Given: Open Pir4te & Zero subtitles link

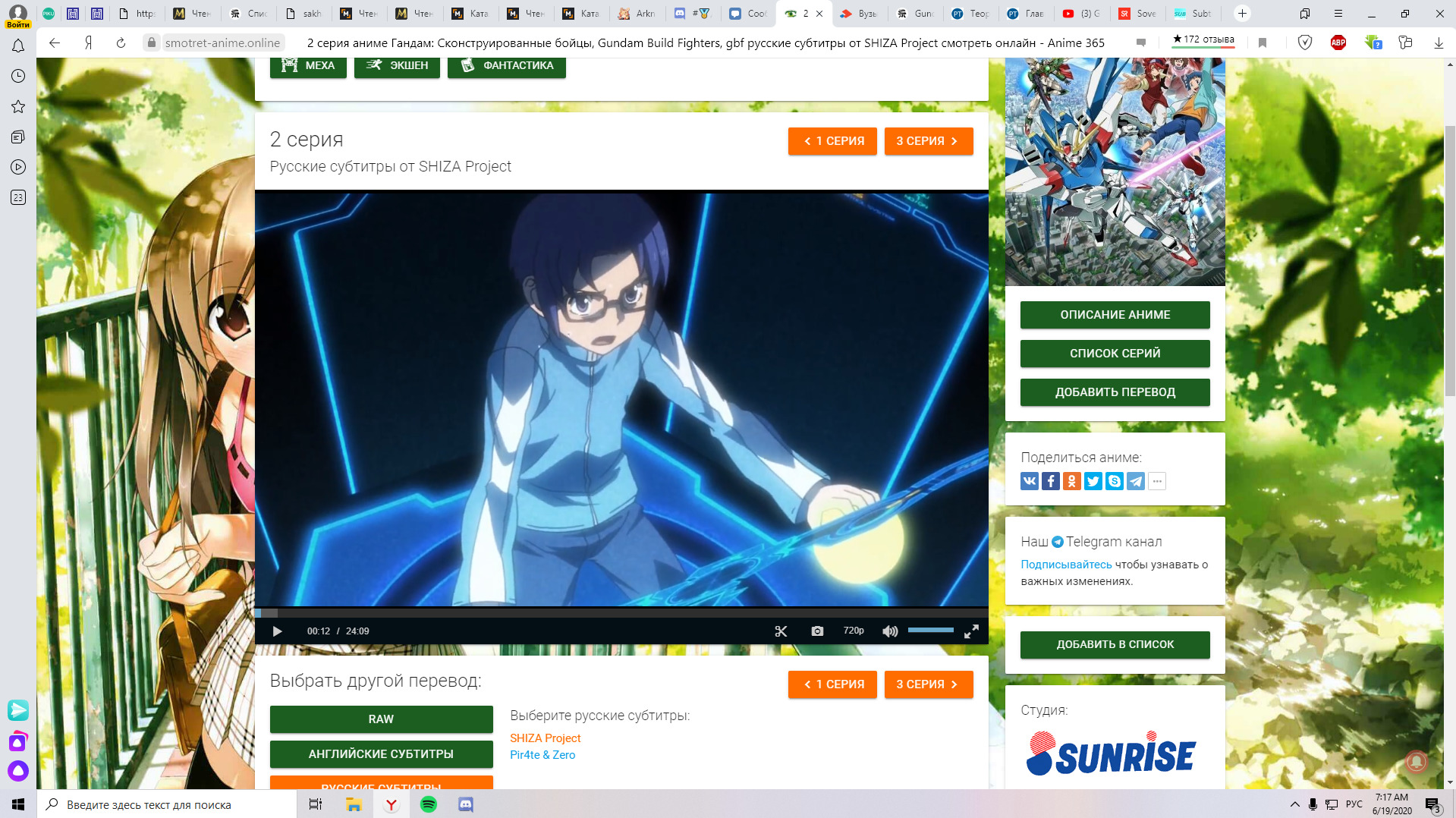Looking at the screenshot, I should [542, 755].
